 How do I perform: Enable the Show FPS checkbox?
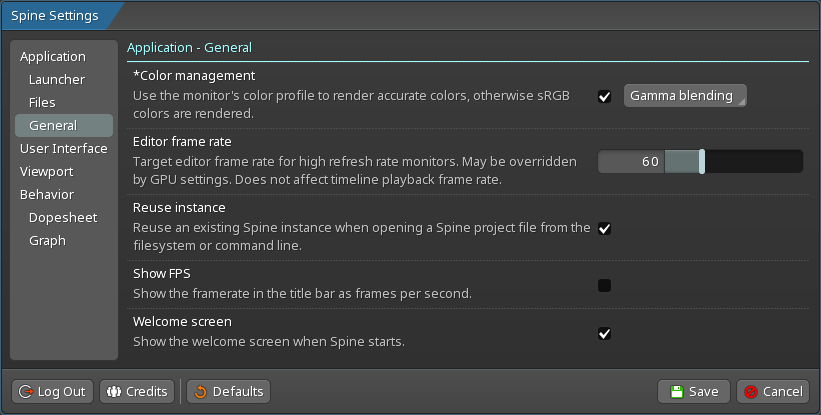click(x=604, y=285)
